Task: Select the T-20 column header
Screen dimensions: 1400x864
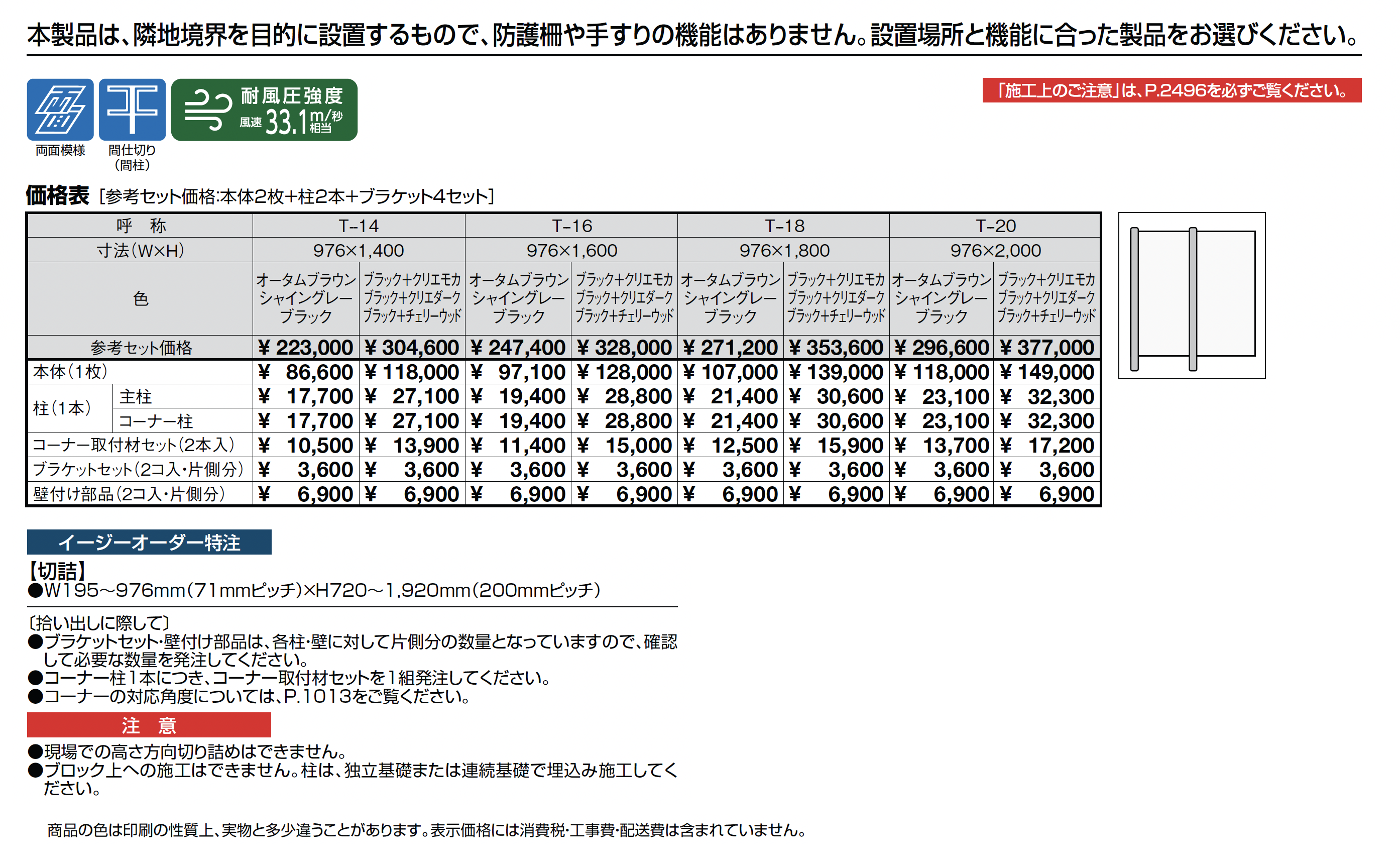Action: (x=995, y=226)
